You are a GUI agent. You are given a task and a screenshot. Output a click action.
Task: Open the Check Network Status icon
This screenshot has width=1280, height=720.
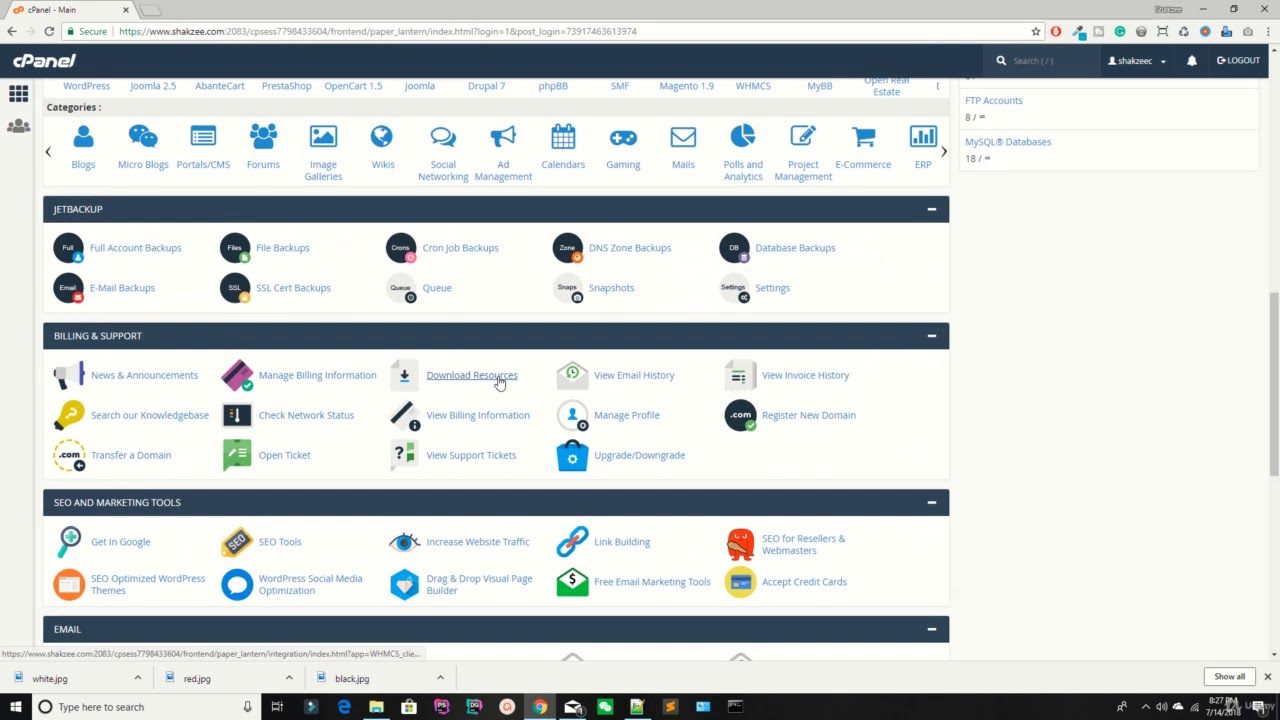tap(237, 415)
